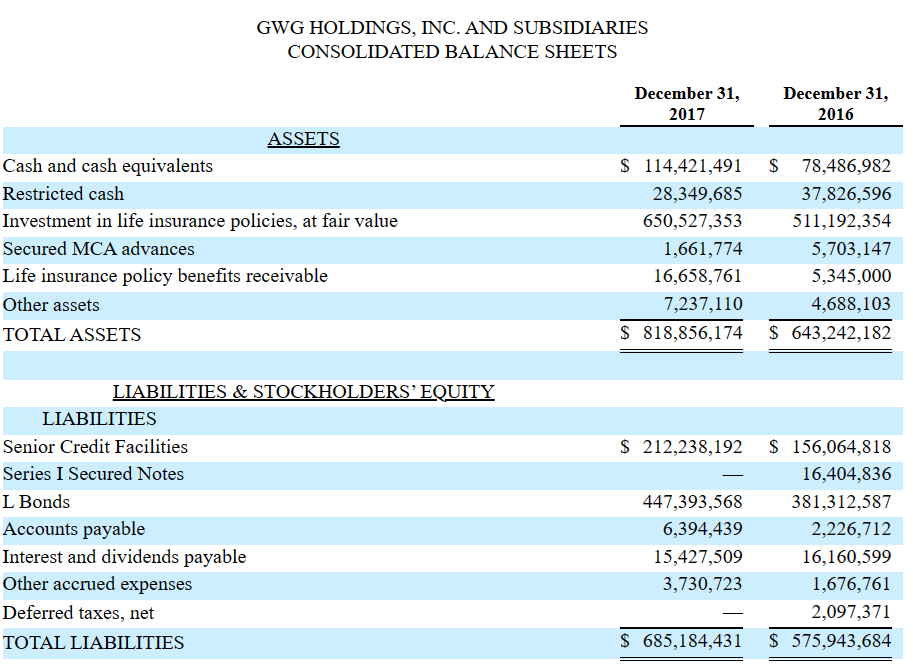Select the value 212,238,192
Viewport: 913px width, 664px height.
click(693, 447)
